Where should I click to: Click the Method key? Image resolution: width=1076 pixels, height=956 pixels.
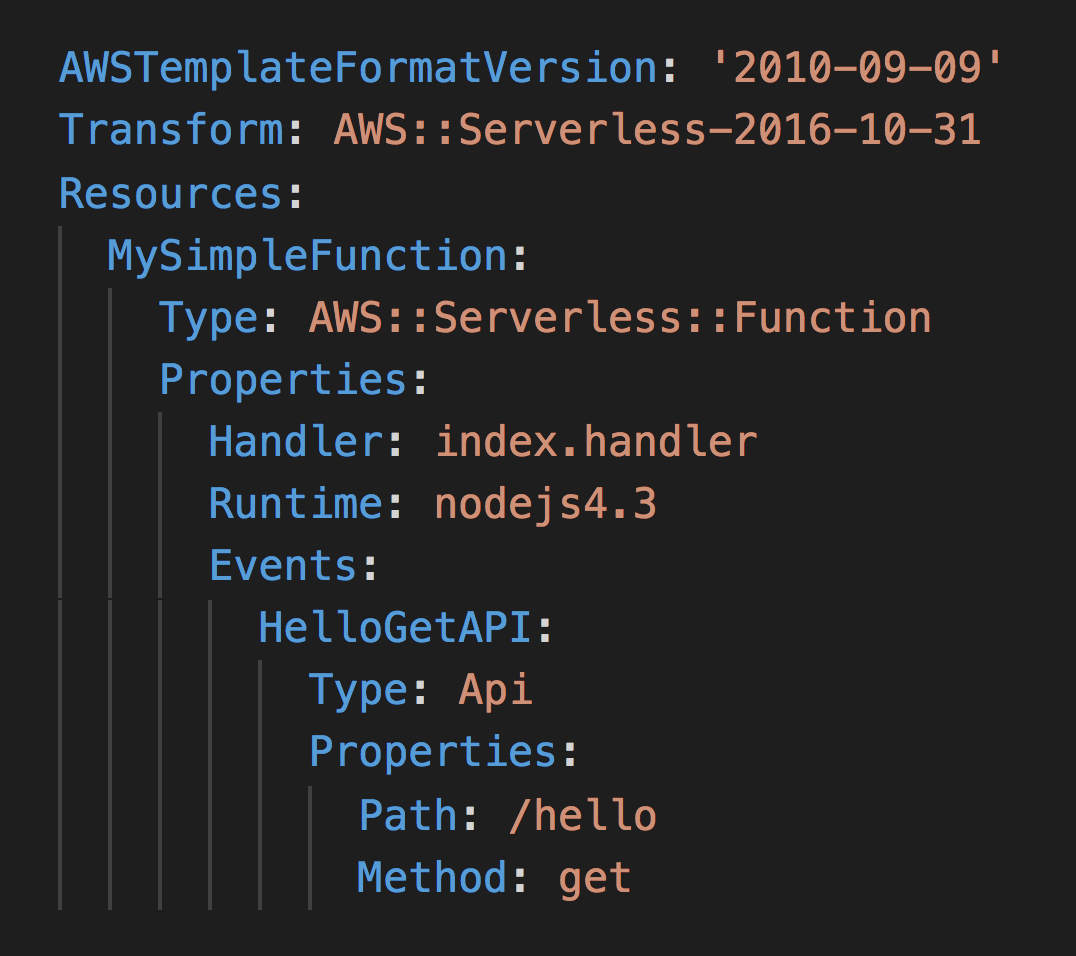[432, 878]
